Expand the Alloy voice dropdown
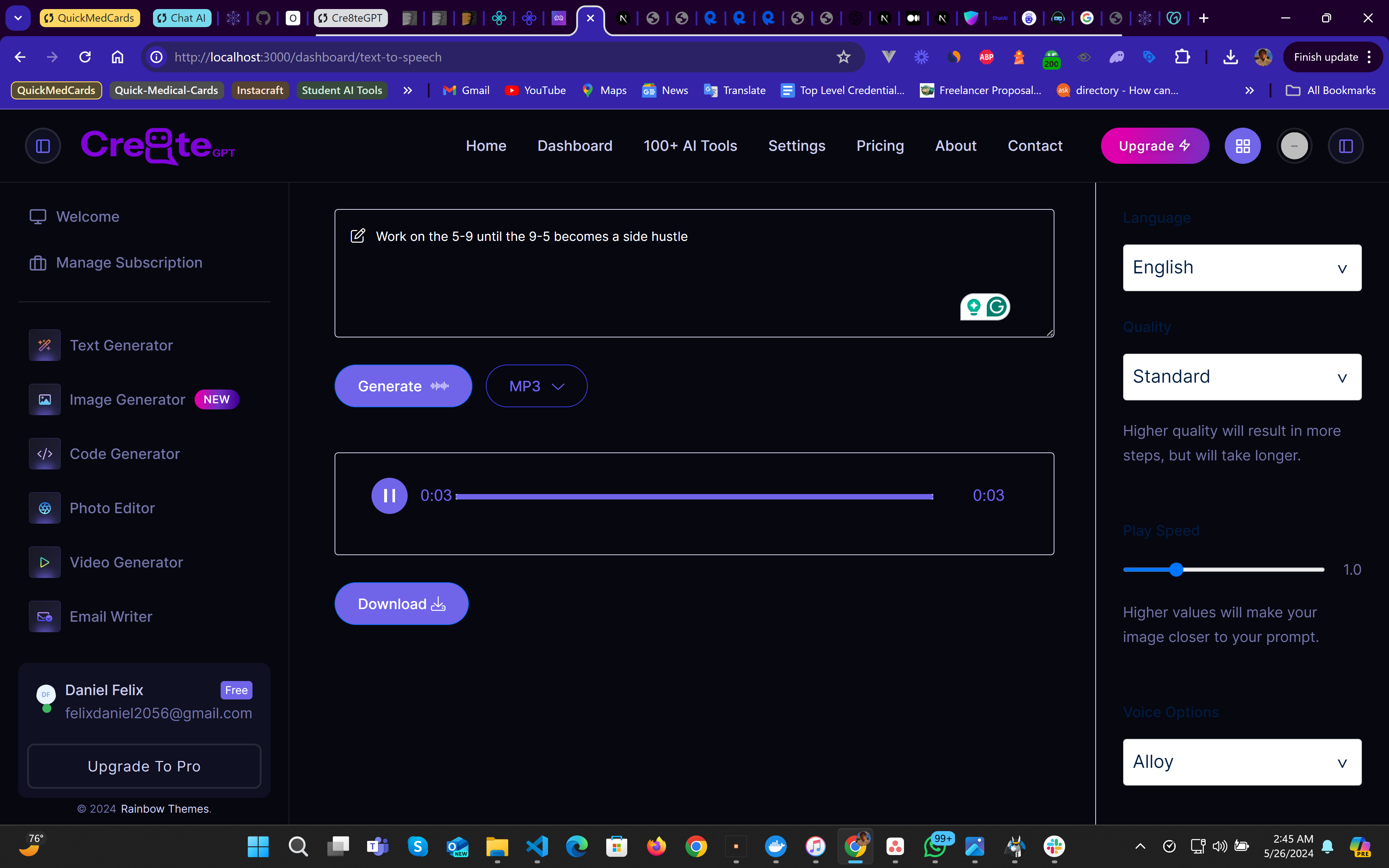This screenshot has height=868, width=1389. pos(1241,762)
